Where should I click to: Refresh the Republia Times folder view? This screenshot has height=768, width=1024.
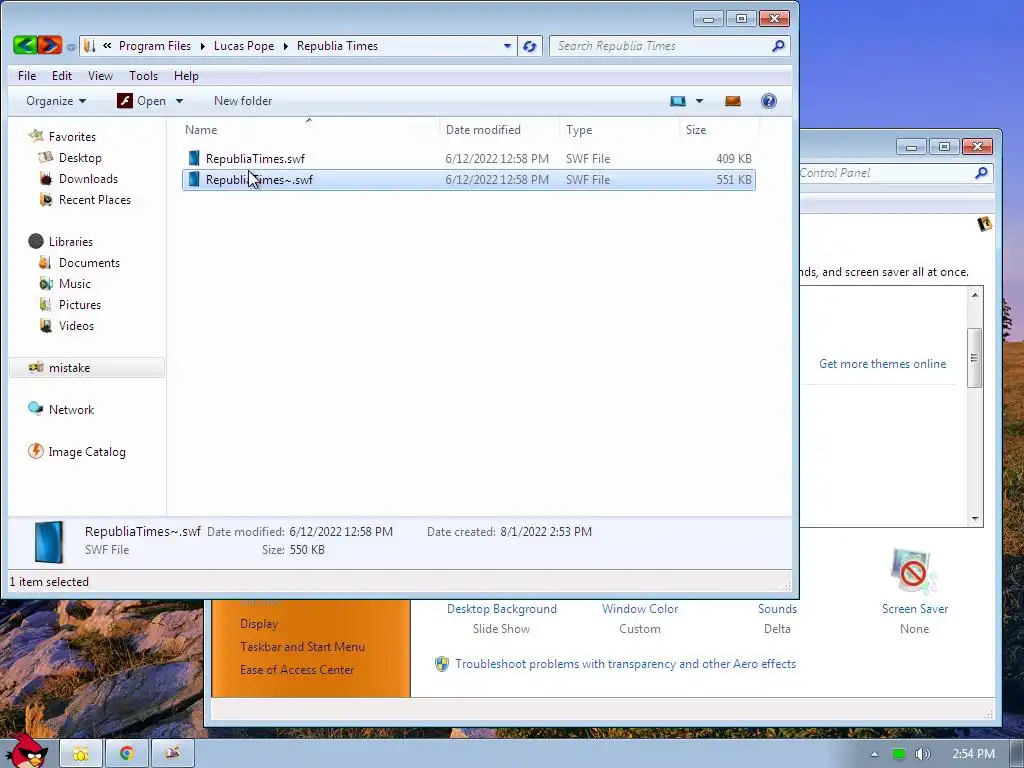click(x=530, y=46)
